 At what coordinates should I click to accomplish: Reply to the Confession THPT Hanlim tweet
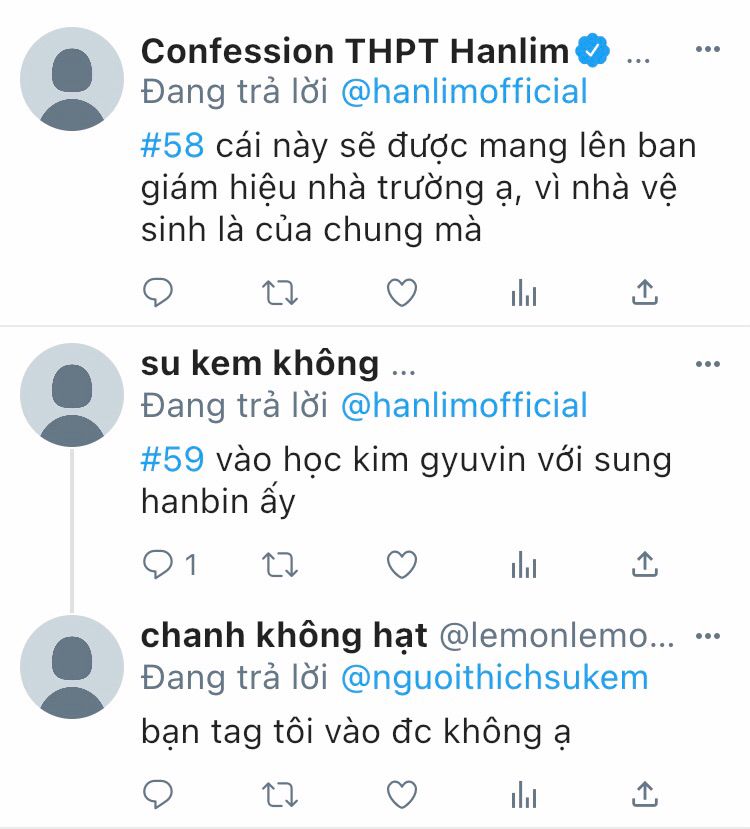pyautogui.click(x=158, y=292)
